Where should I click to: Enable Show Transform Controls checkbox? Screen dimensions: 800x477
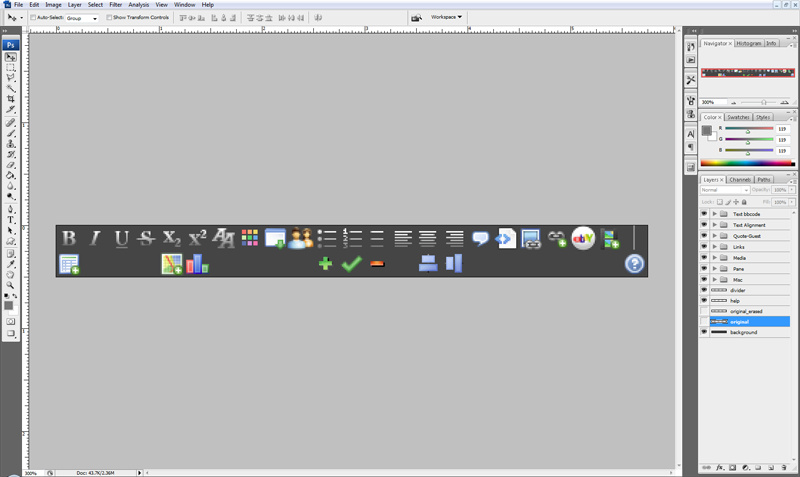(109, 17)
